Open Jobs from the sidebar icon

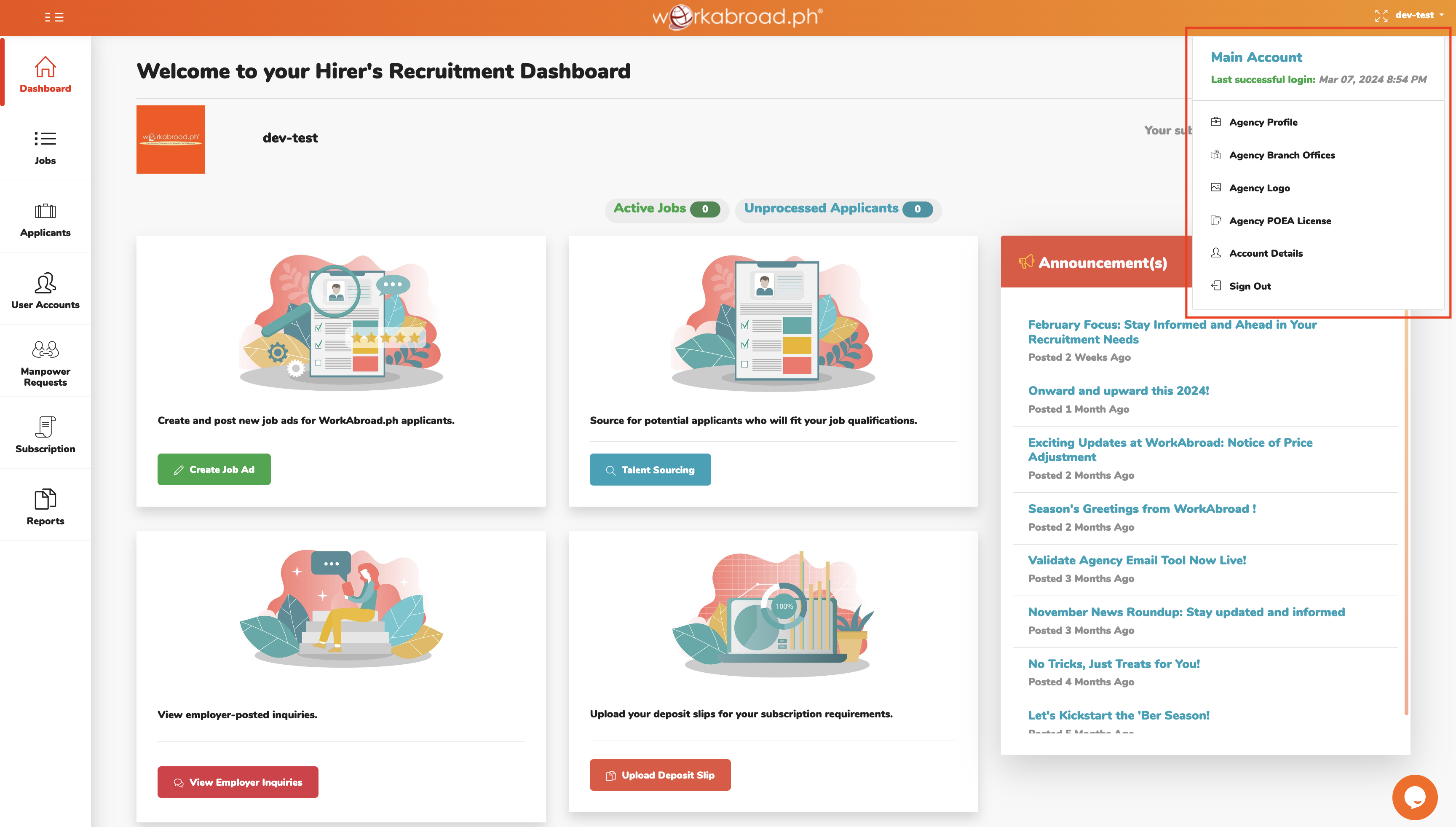[x=45, y=139]
